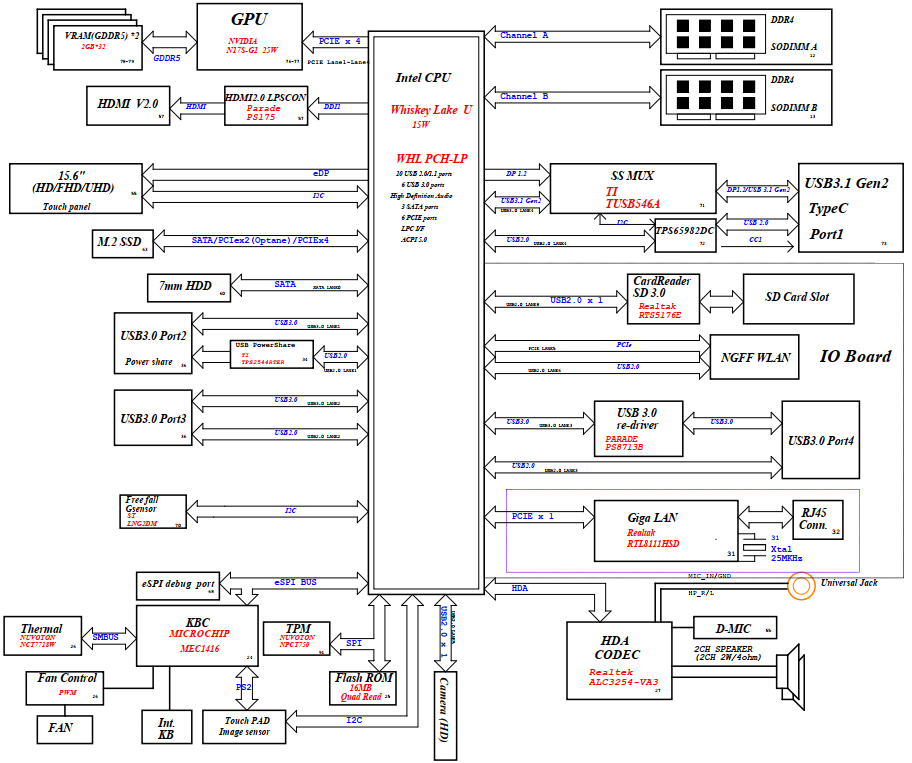This screenshot has height=763, width=912.
Task: Click the USB3.1 Gen2 TypeC Port1 block
Action: [851, 208]
